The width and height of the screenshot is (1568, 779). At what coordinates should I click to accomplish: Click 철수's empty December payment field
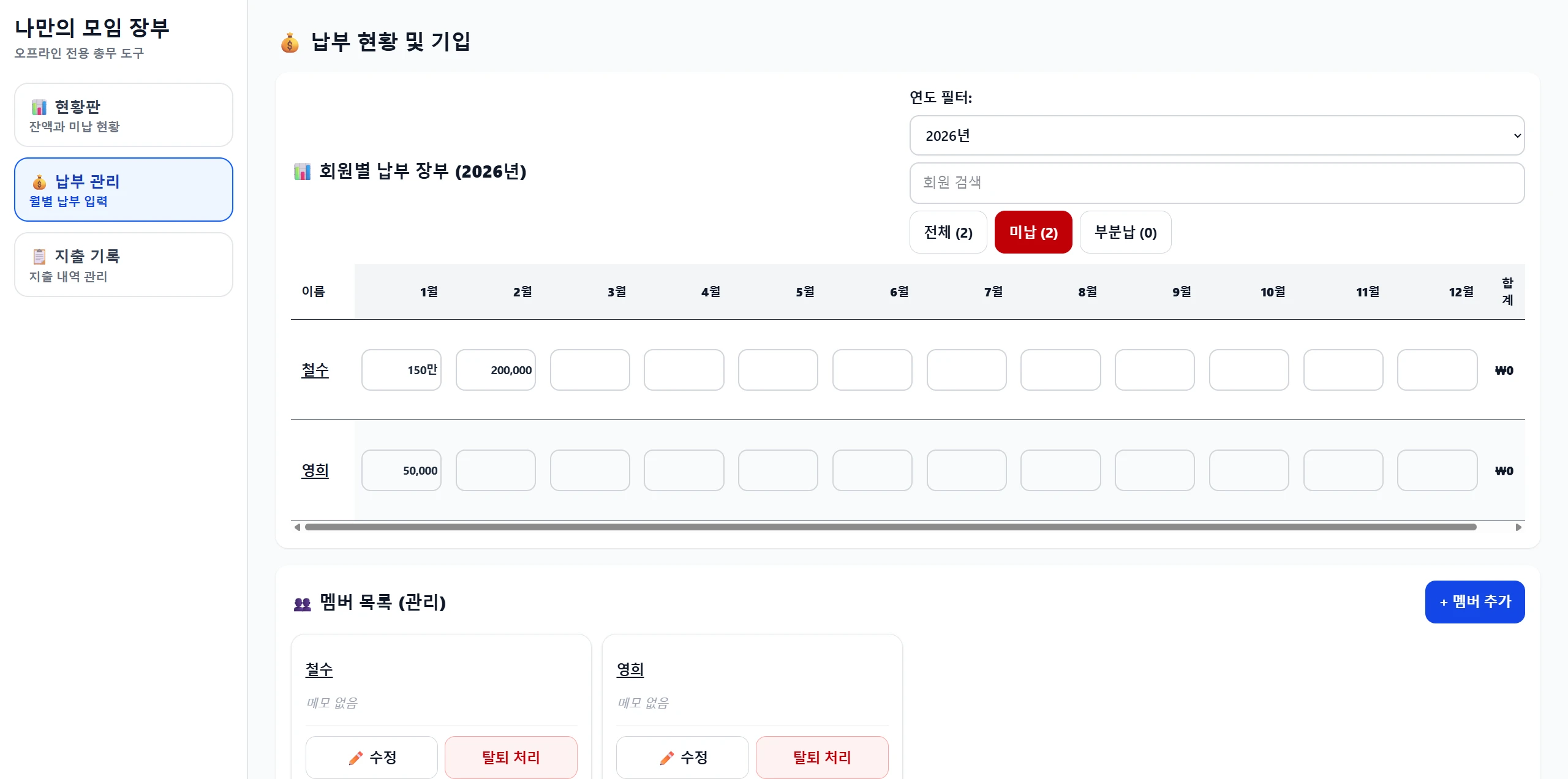(x=1438, y=370)
